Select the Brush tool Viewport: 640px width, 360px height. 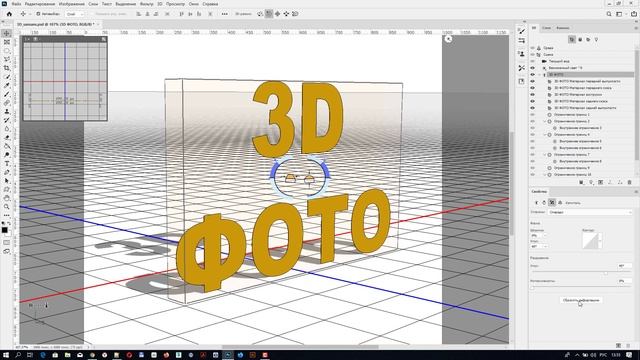tap(7, 94)
